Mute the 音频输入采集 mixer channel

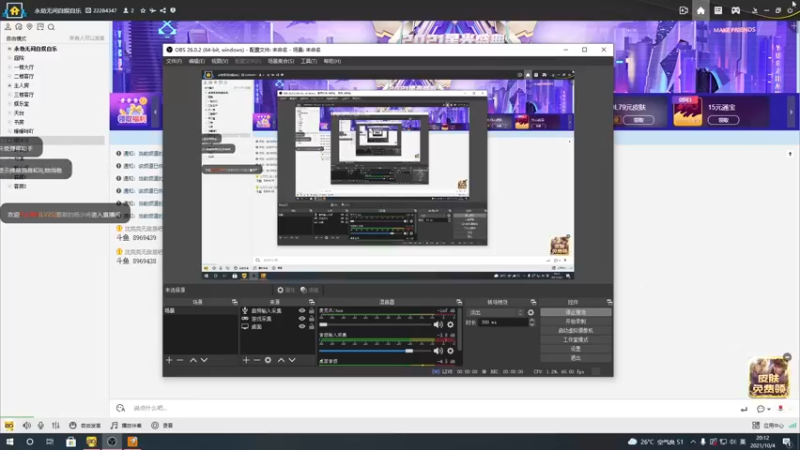coord(438,351)
